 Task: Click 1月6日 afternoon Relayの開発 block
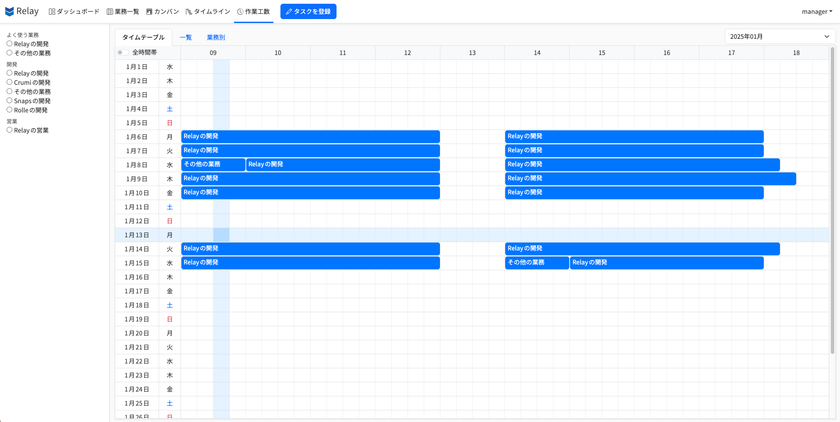pos(634,137)
